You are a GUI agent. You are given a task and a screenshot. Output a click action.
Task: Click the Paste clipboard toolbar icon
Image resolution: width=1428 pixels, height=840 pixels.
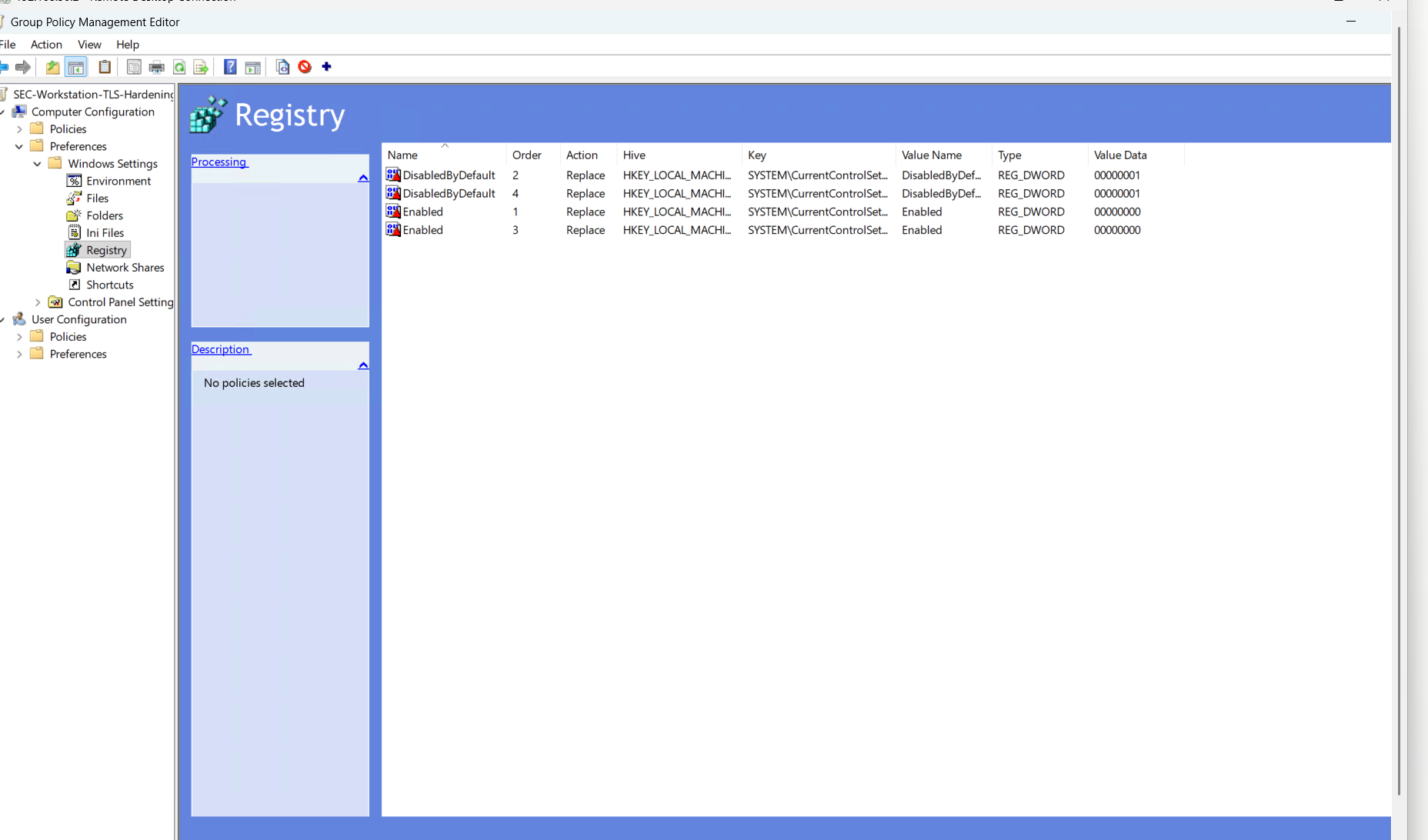click(105, 67)
